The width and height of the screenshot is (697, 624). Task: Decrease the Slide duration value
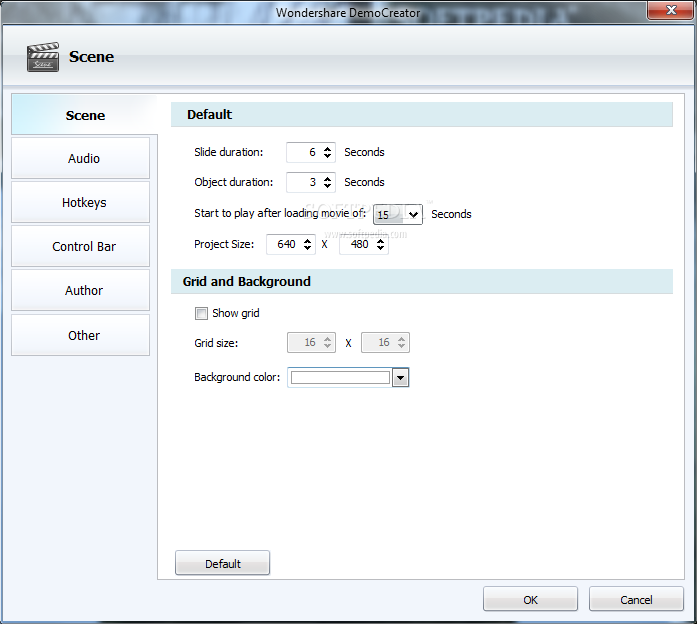[x=328, y=156]
